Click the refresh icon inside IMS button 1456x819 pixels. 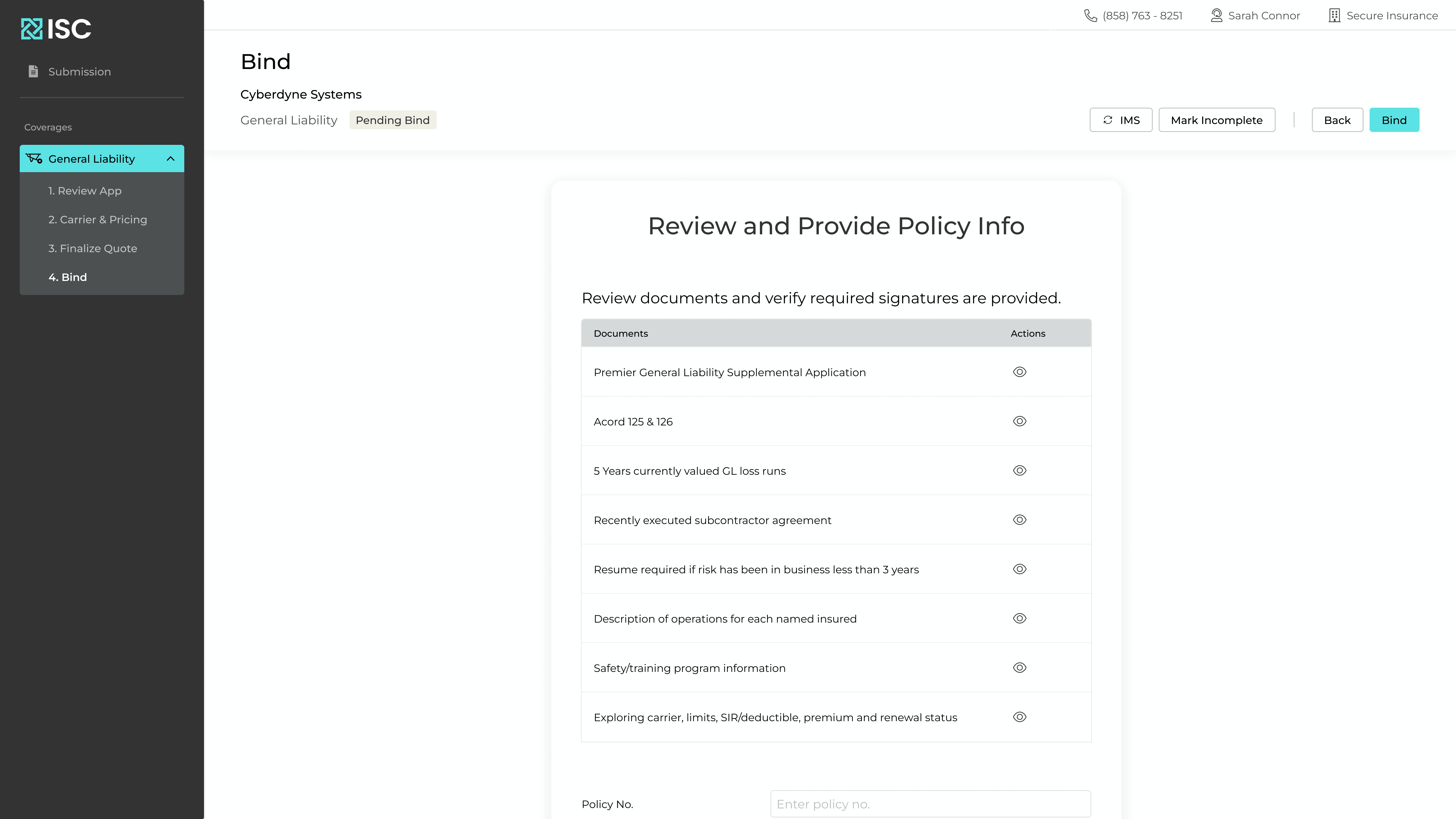1108,120
